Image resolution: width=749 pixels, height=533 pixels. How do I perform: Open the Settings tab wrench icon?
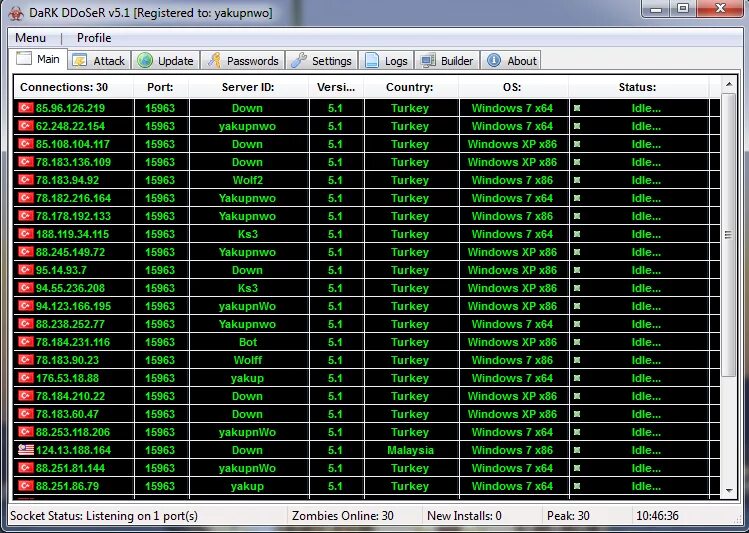[x=299, y=61]
